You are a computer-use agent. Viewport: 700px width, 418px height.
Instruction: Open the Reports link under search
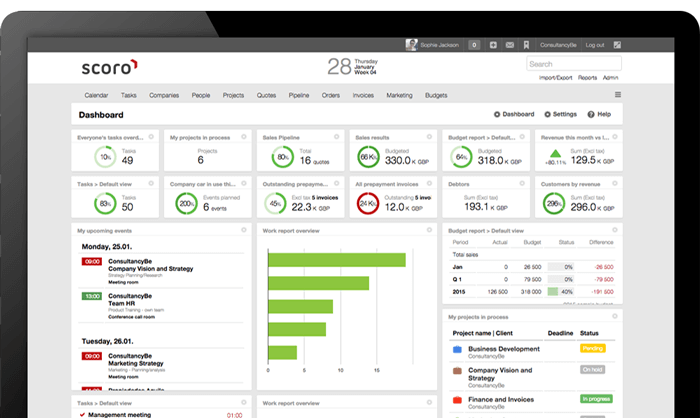coord(588,78)
